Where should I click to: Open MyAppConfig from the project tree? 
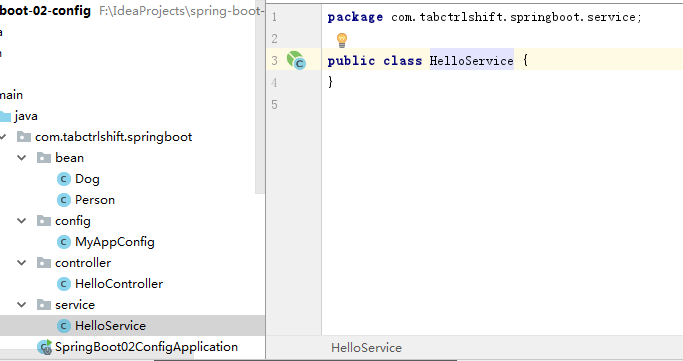(x=115, y=242)
